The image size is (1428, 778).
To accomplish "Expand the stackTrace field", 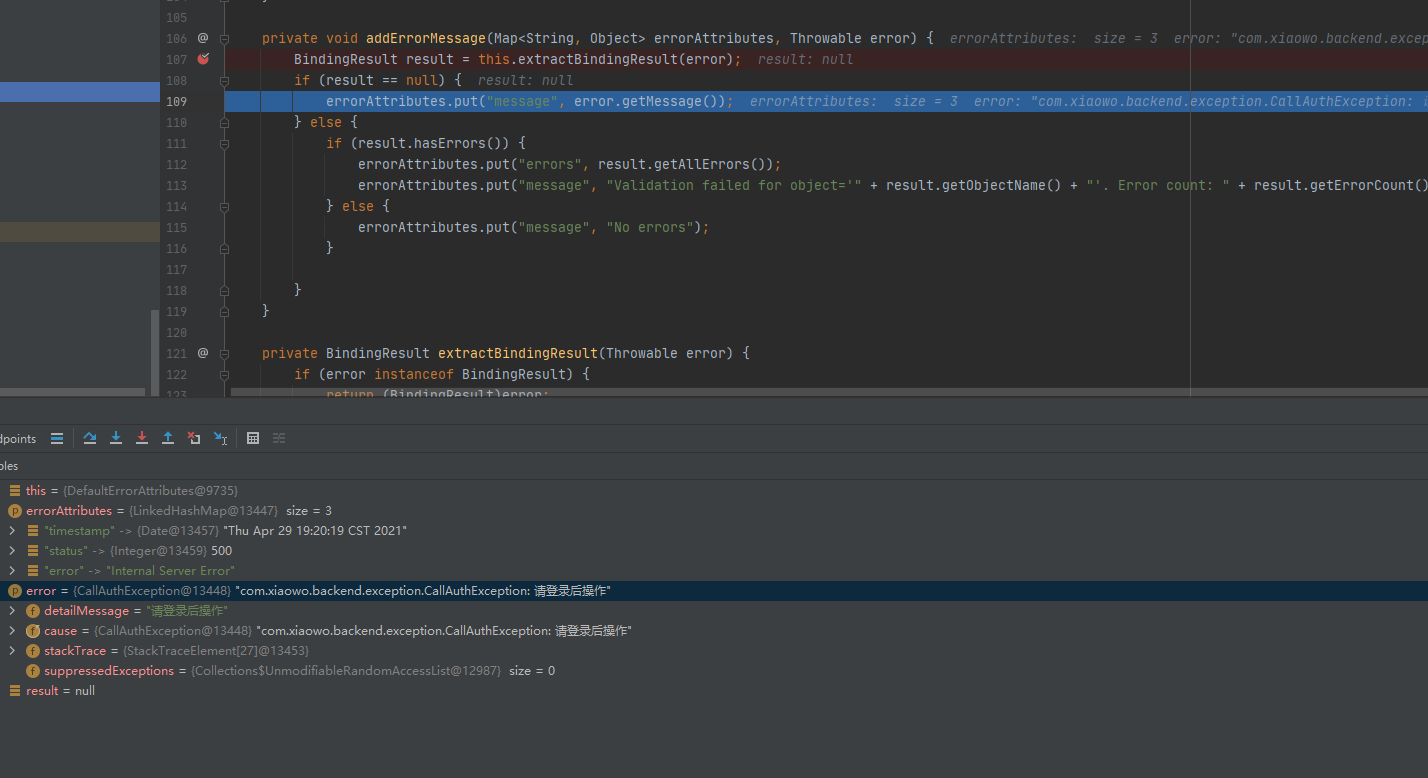I will click(x=12, y=651).
